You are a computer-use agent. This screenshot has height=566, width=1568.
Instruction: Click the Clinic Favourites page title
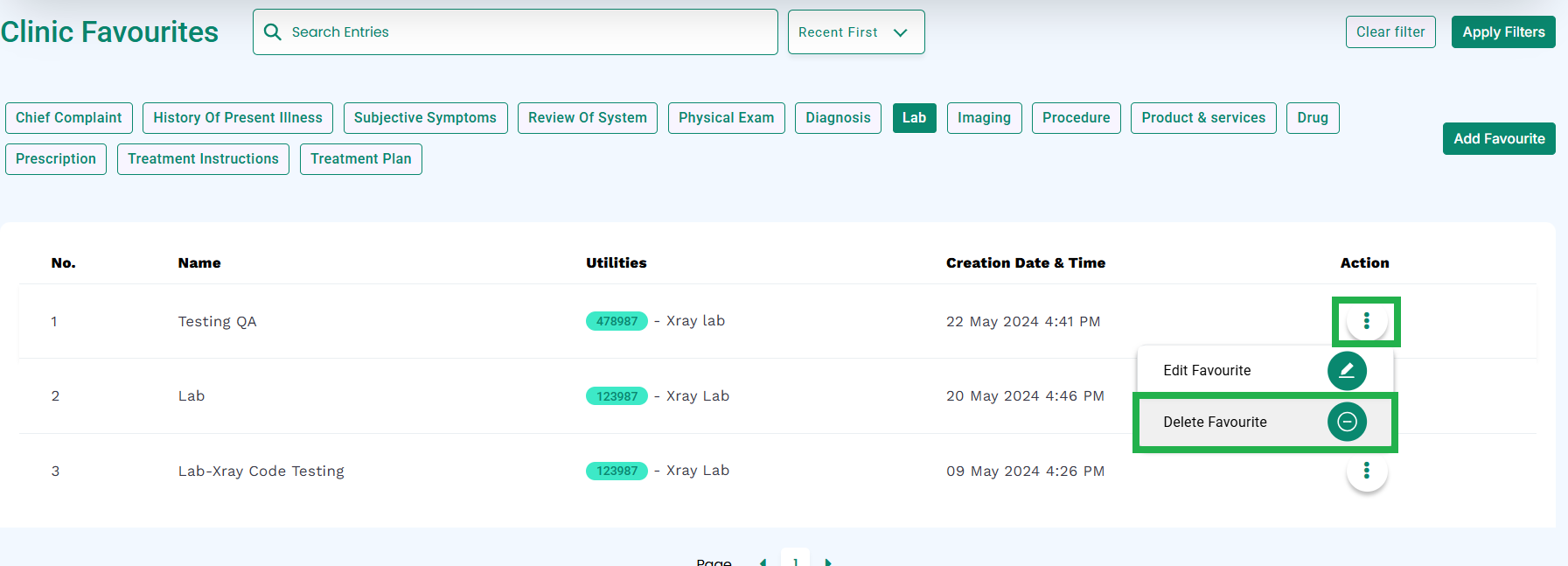pyautogui.click(x=109, y=32)
